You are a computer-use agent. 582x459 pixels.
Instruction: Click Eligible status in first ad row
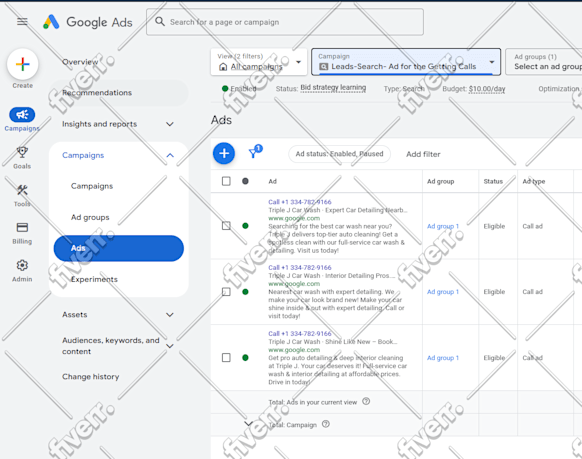pyautogui.click(x=494, y=226)
